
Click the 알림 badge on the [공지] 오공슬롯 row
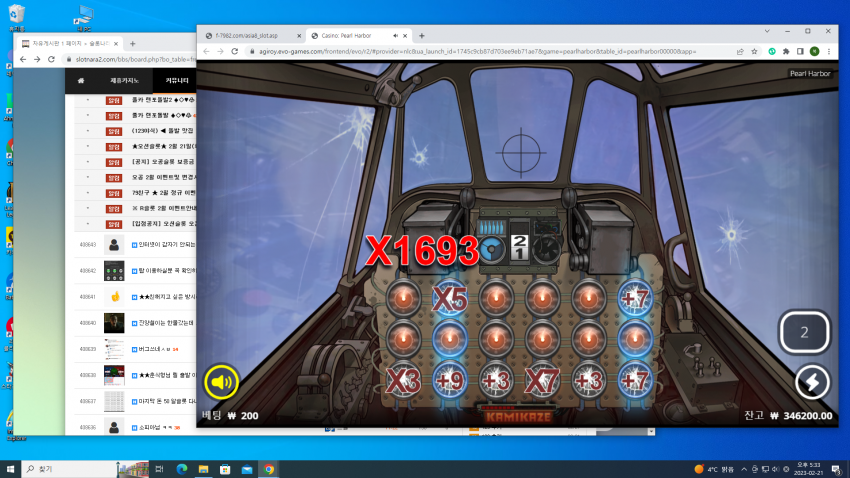[114, 162]
